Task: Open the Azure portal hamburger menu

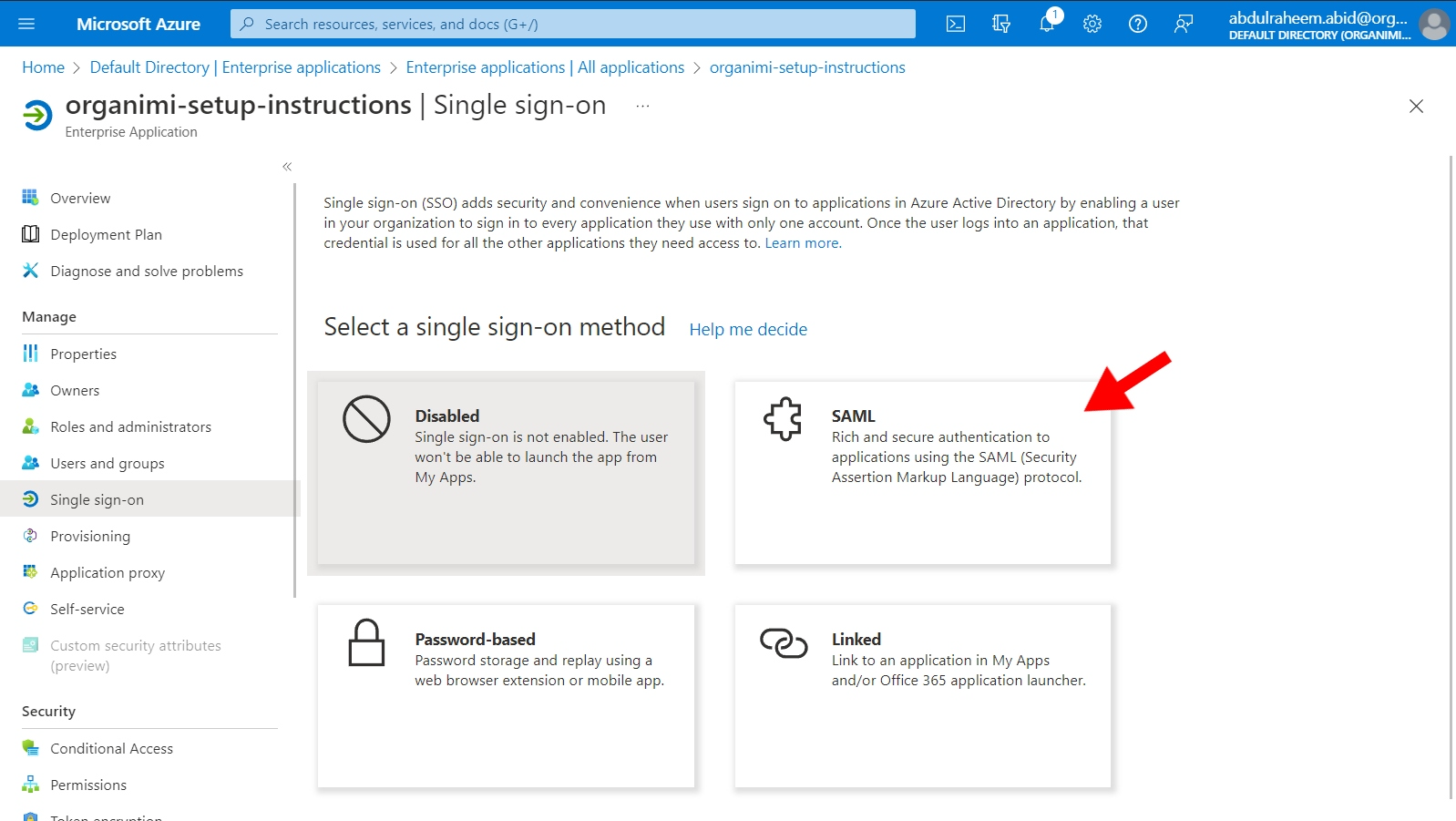Action: [x=26, y=24]
